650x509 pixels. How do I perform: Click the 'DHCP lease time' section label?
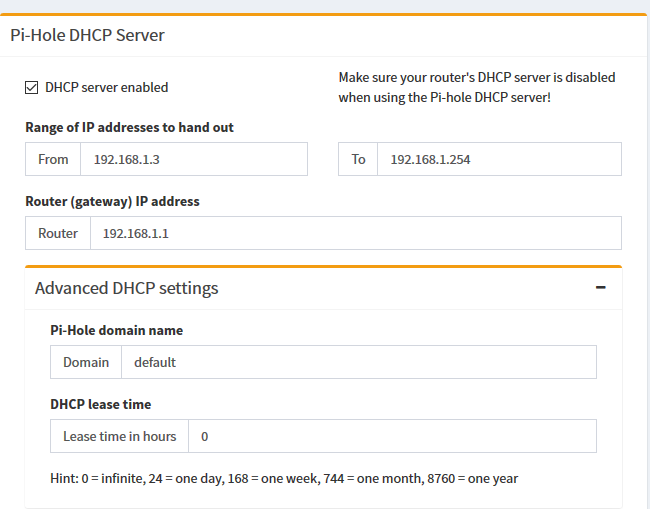click(101, 404)
